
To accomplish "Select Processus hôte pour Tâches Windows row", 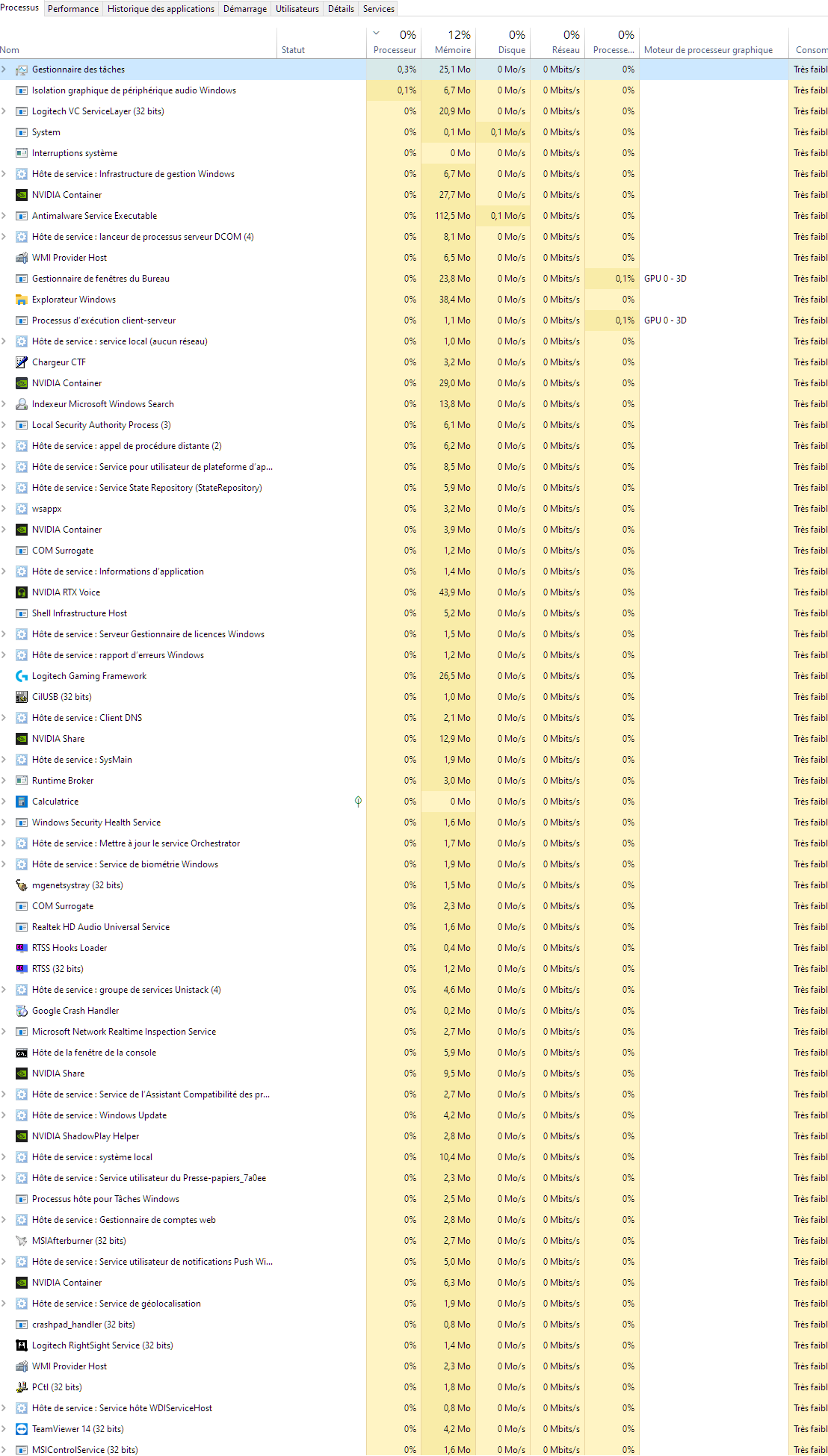I will pos(414,1199).
